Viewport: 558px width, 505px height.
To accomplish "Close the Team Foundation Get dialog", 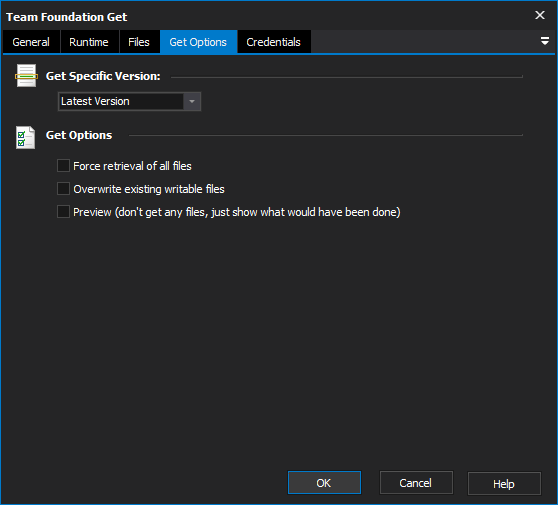I will point(540,15).
